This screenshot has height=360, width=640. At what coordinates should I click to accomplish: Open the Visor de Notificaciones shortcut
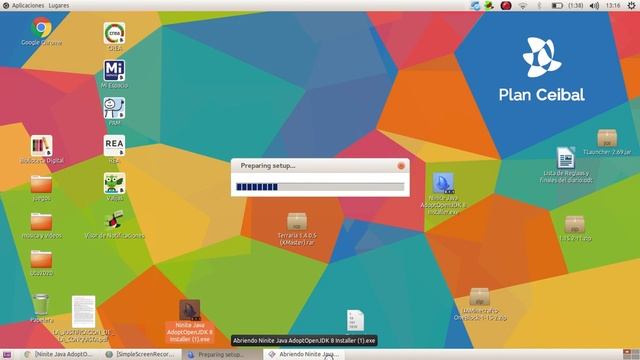pos(114,221)
